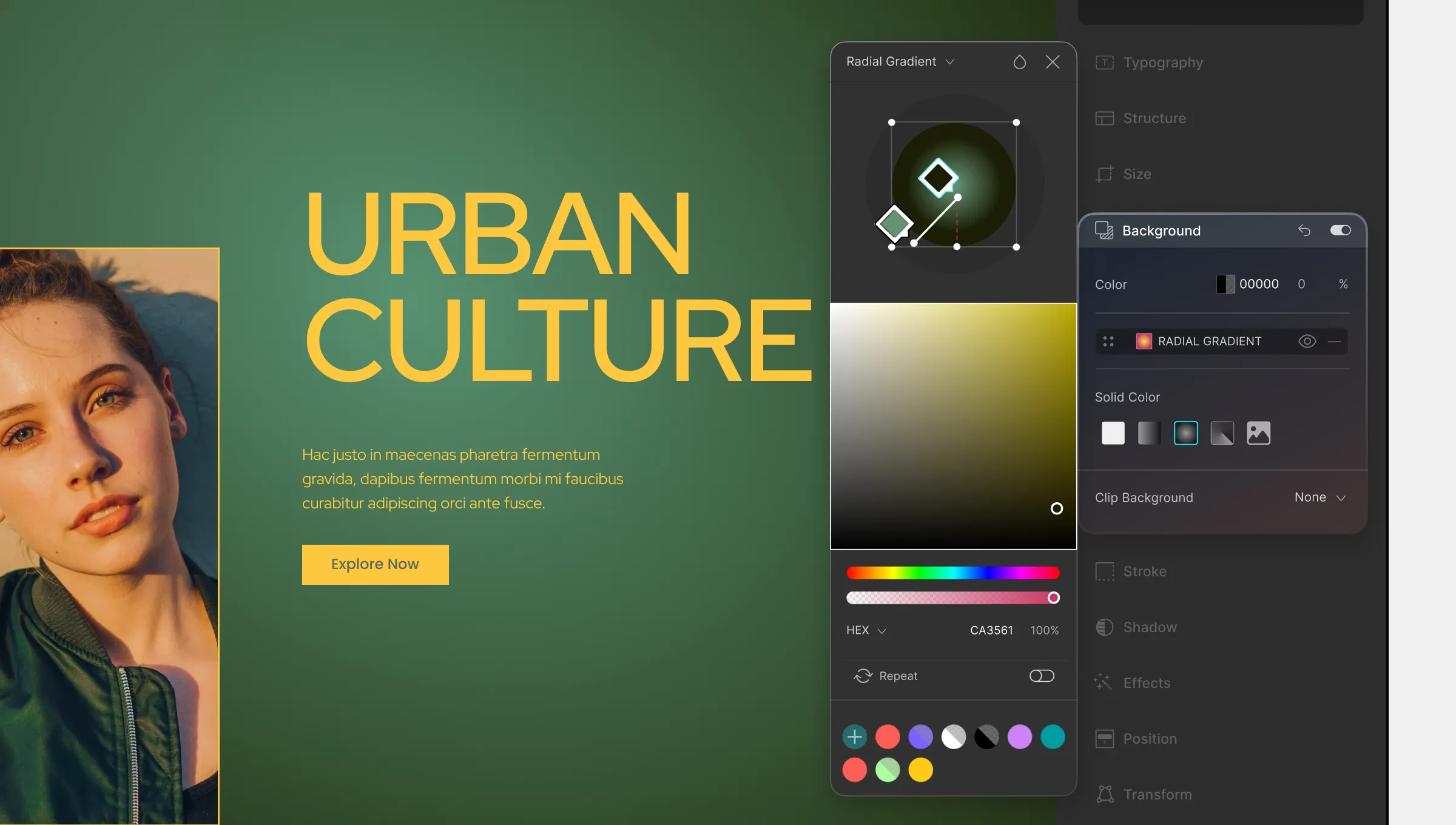
Task: Click the Size panel icon
Action: click(x=1104, y=174)
